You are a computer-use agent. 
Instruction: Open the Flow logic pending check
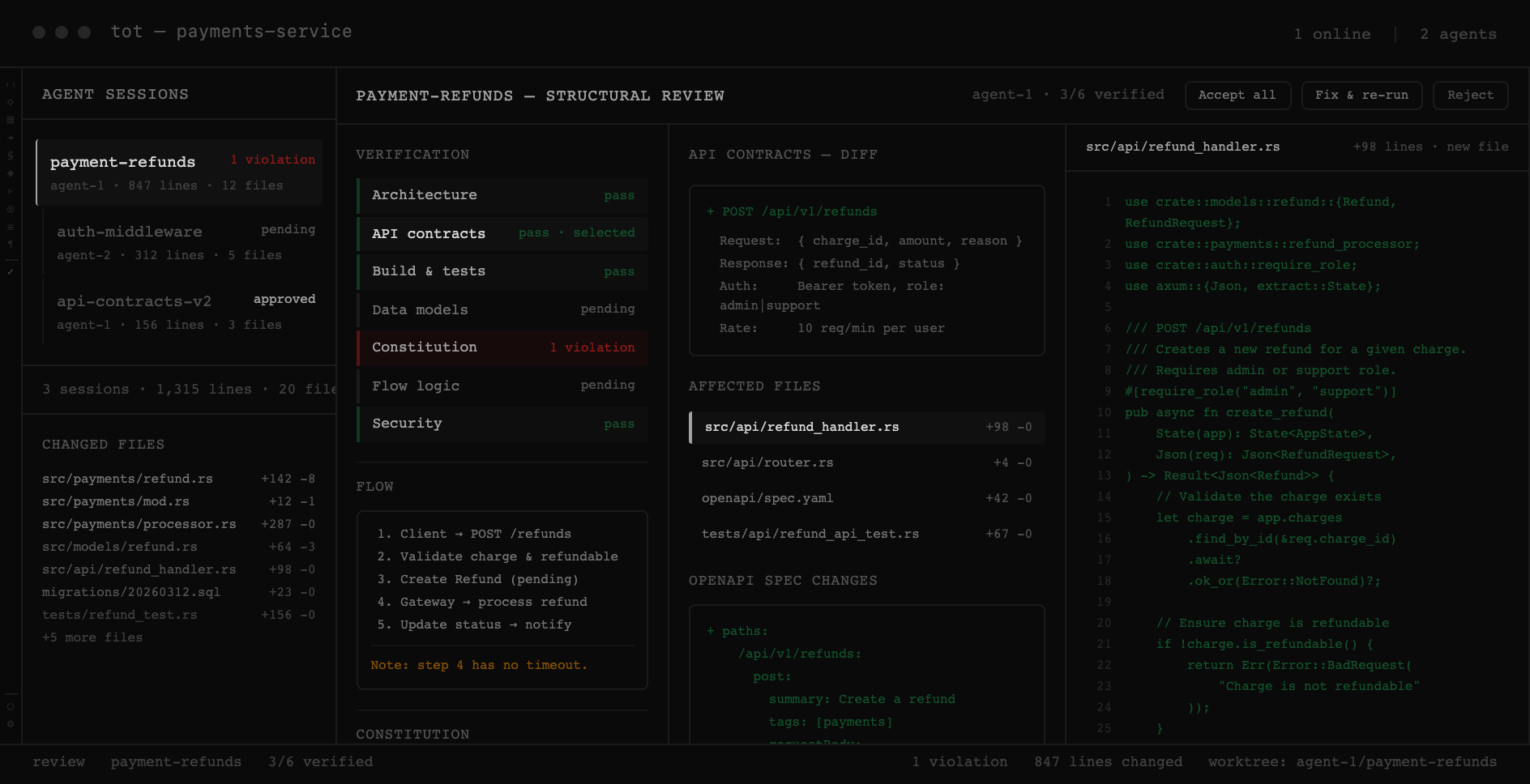502,386
